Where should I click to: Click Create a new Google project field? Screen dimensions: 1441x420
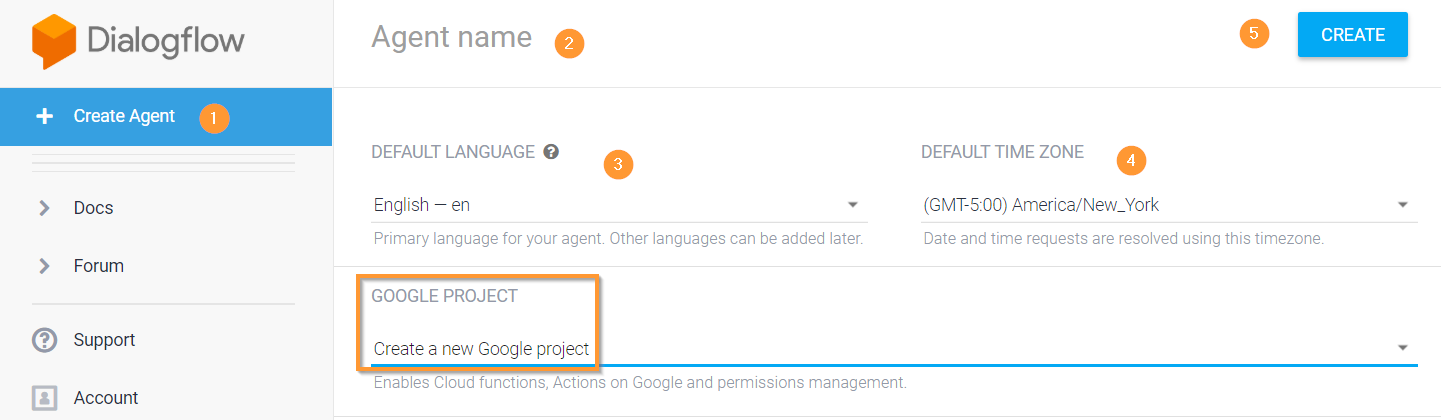point(894,349)
